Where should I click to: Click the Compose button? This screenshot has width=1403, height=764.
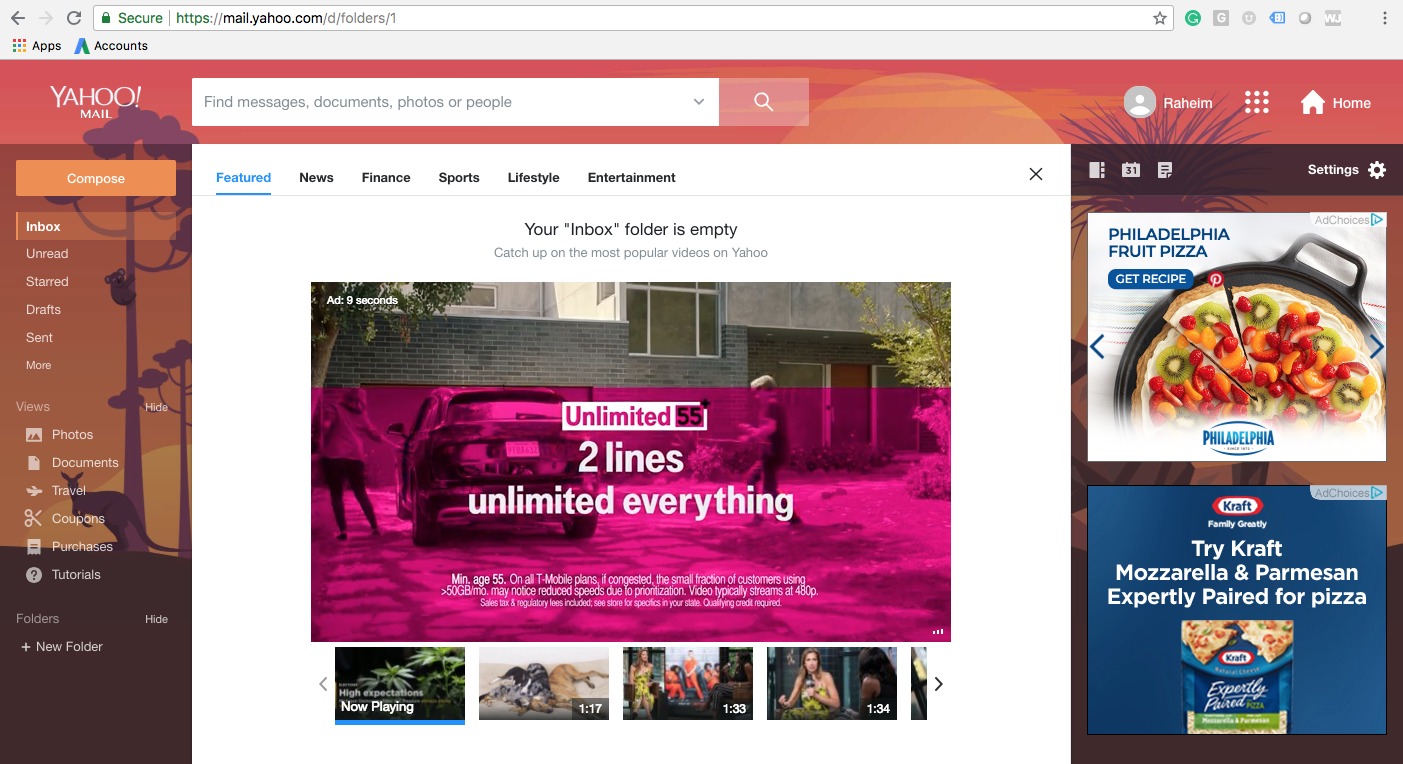point(96,178)
